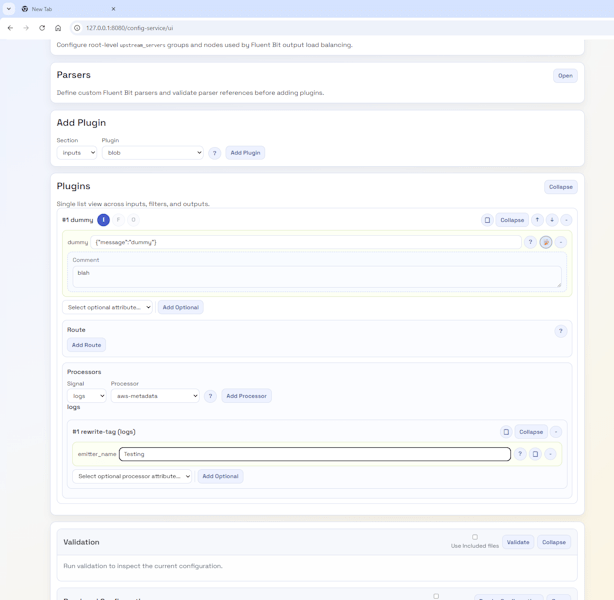614x600 pixels.
Task: Open the Signal dropdown set to logs
Action: [x=87, y=396]
